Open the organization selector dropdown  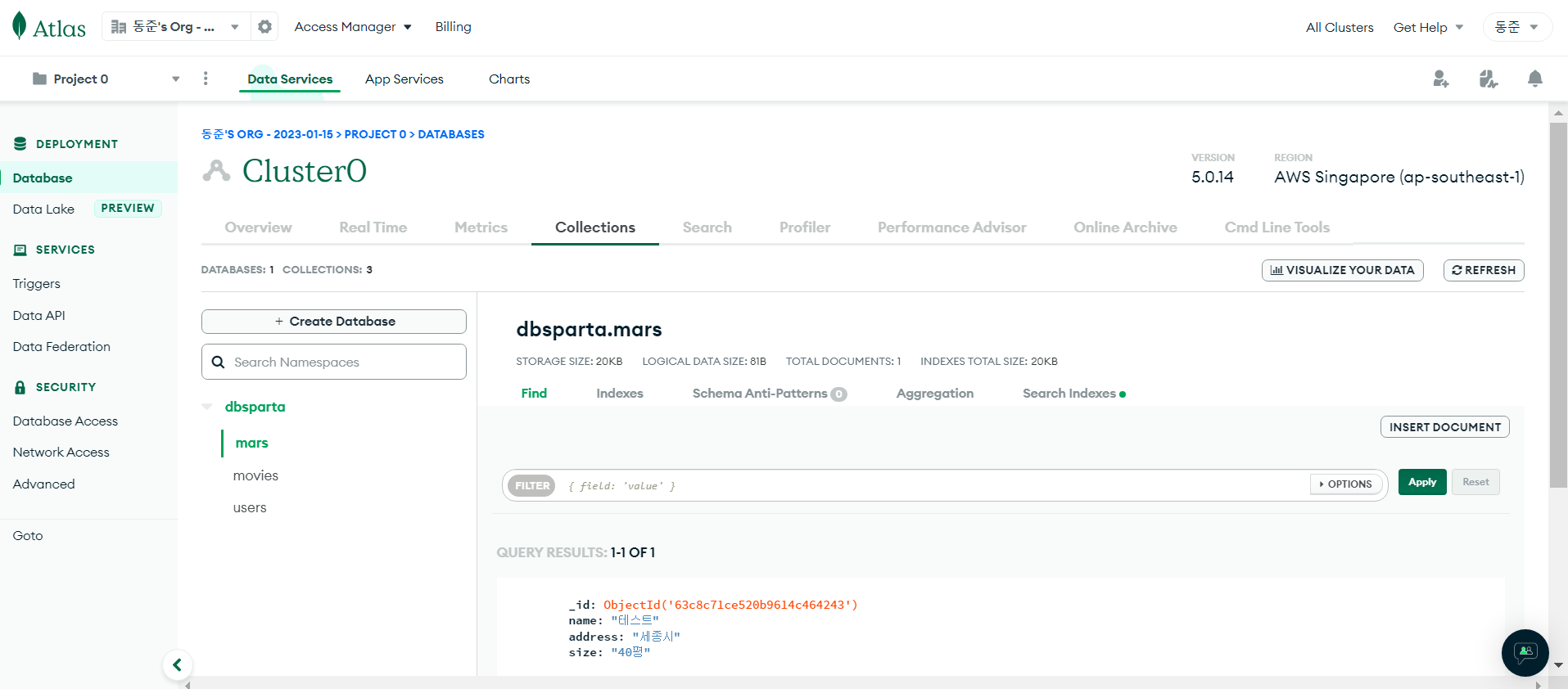coord(174,27)
